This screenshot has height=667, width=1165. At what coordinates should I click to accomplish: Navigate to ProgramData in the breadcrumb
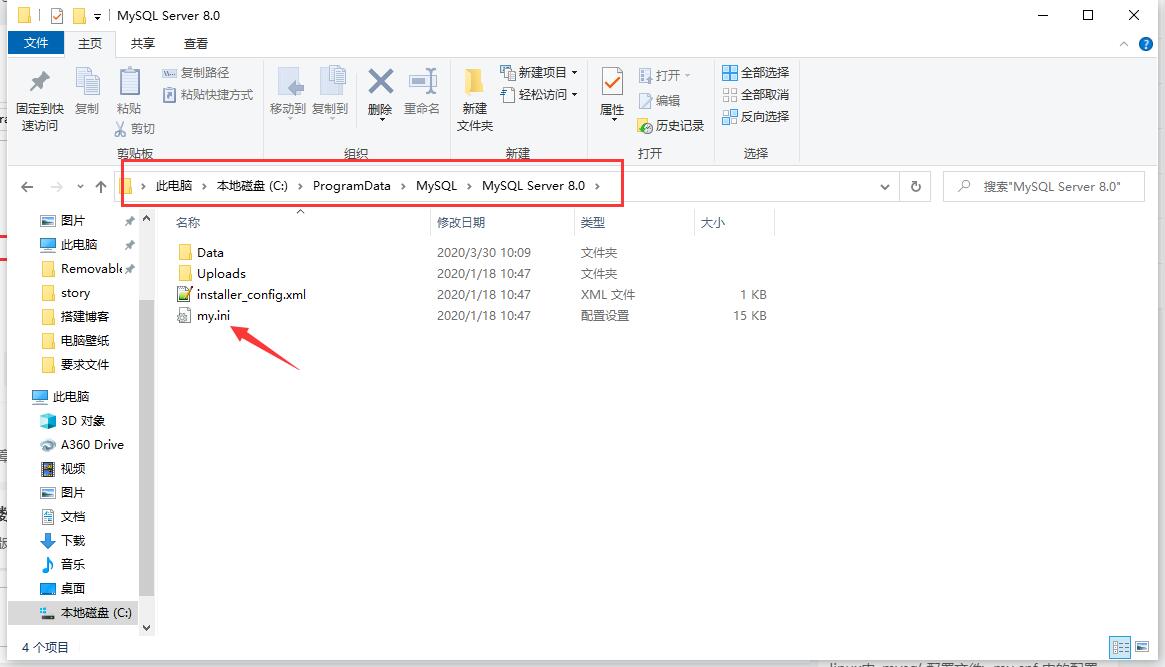352,186
